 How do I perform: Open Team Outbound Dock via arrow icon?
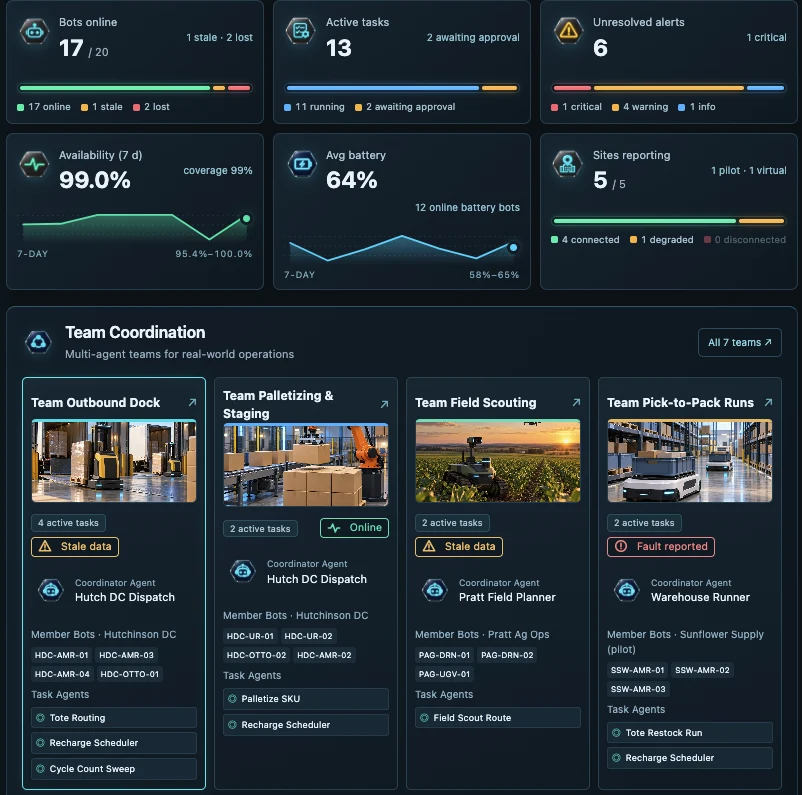(192, 403)
